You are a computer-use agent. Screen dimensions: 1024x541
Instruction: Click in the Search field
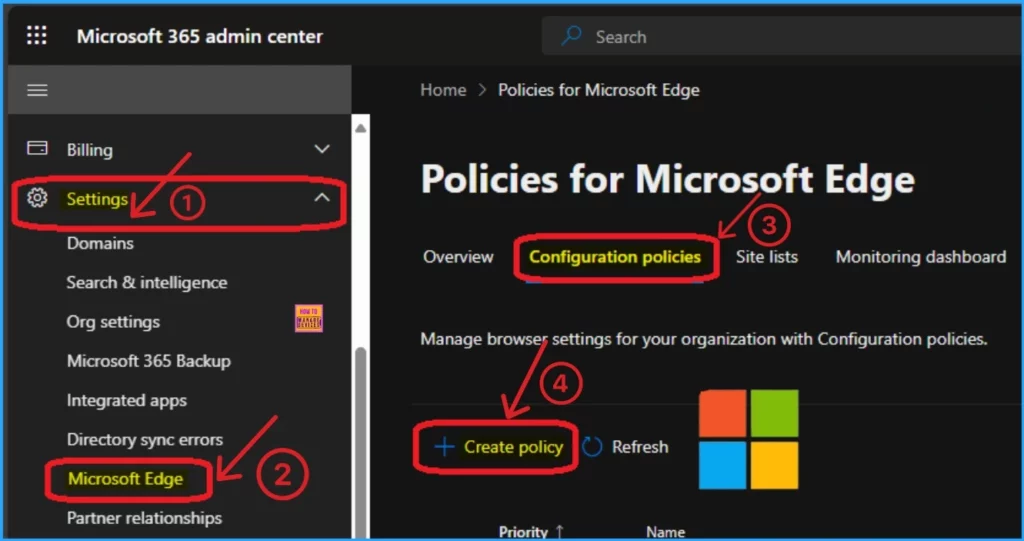tap(782, 37)
